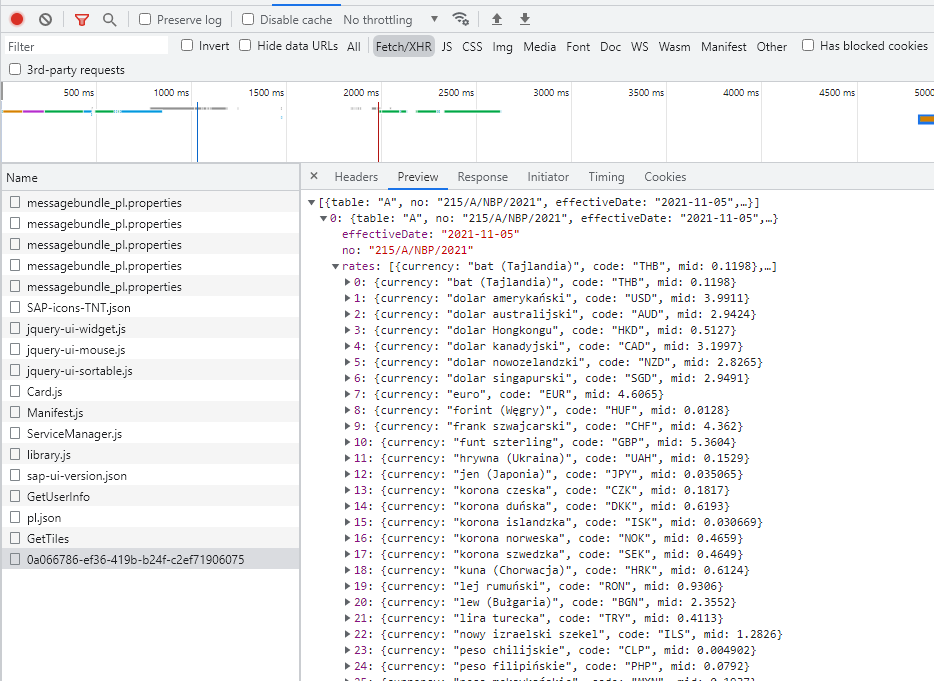Select Fetch/XHR type filter
This screenshot has width=934, height=681.
click(x=404, y=46)
